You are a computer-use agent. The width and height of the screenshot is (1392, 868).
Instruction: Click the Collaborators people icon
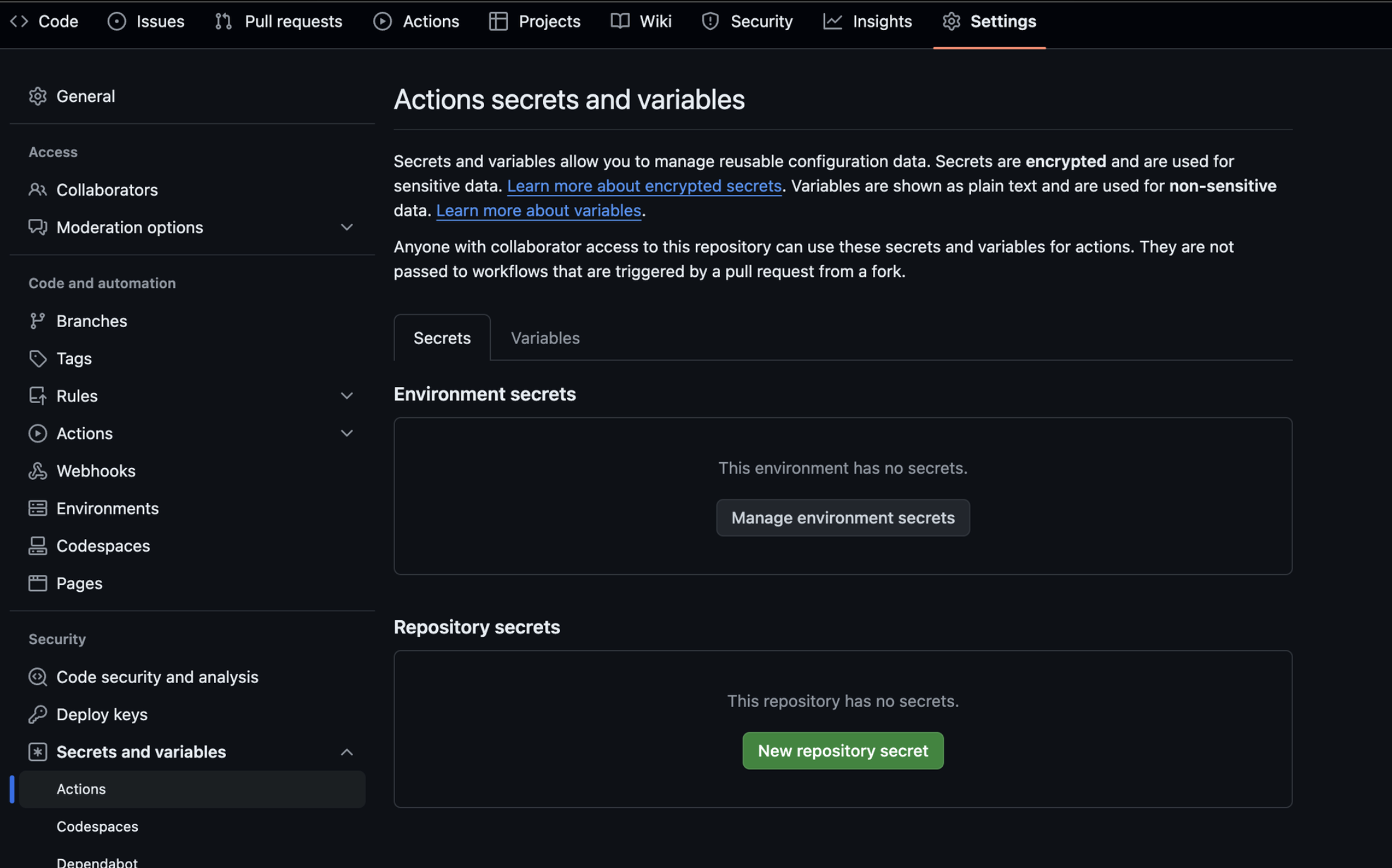tap(37, 189)
